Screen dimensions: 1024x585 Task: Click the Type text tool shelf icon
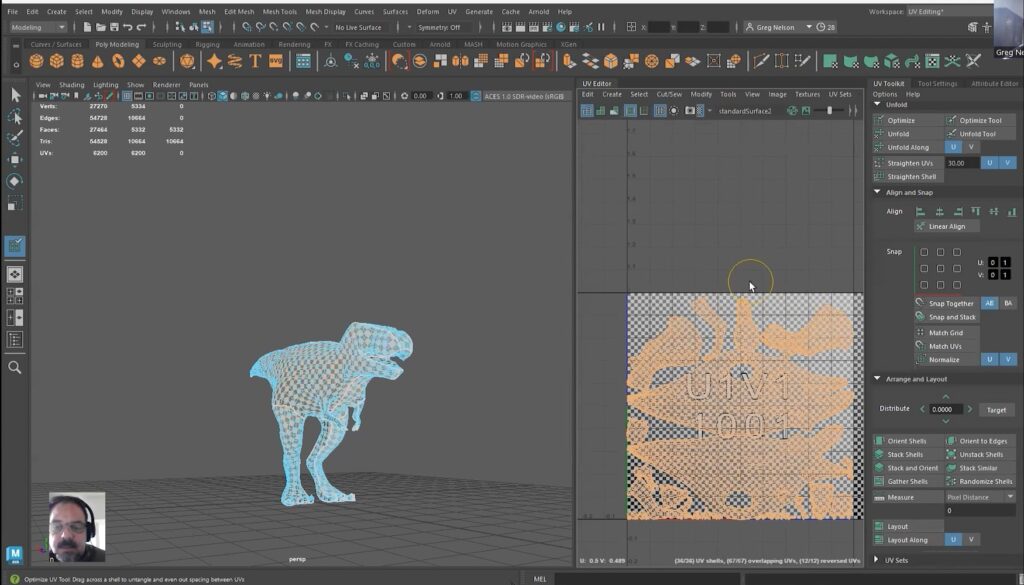[255, 61]
